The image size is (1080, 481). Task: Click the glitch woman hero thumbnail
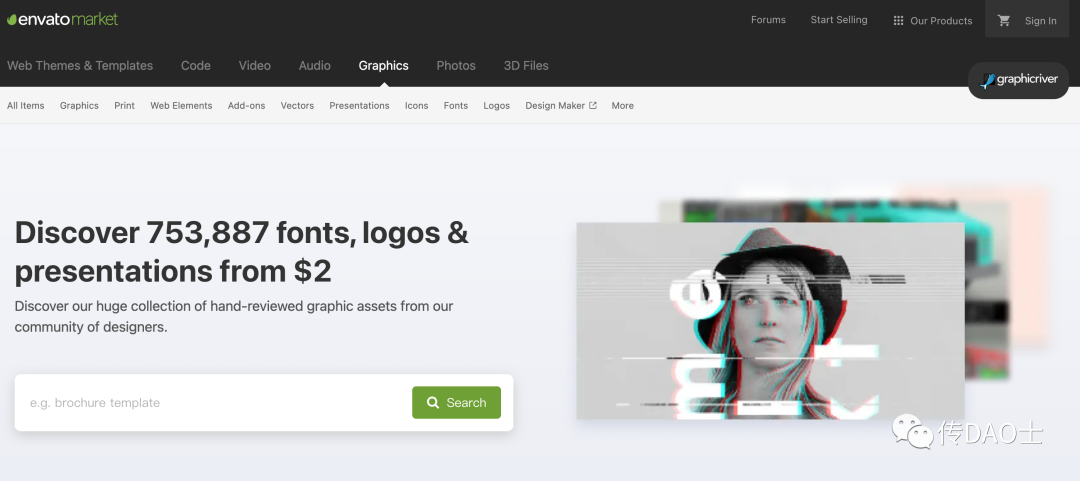pyautogui.click(x=770, y=320)
